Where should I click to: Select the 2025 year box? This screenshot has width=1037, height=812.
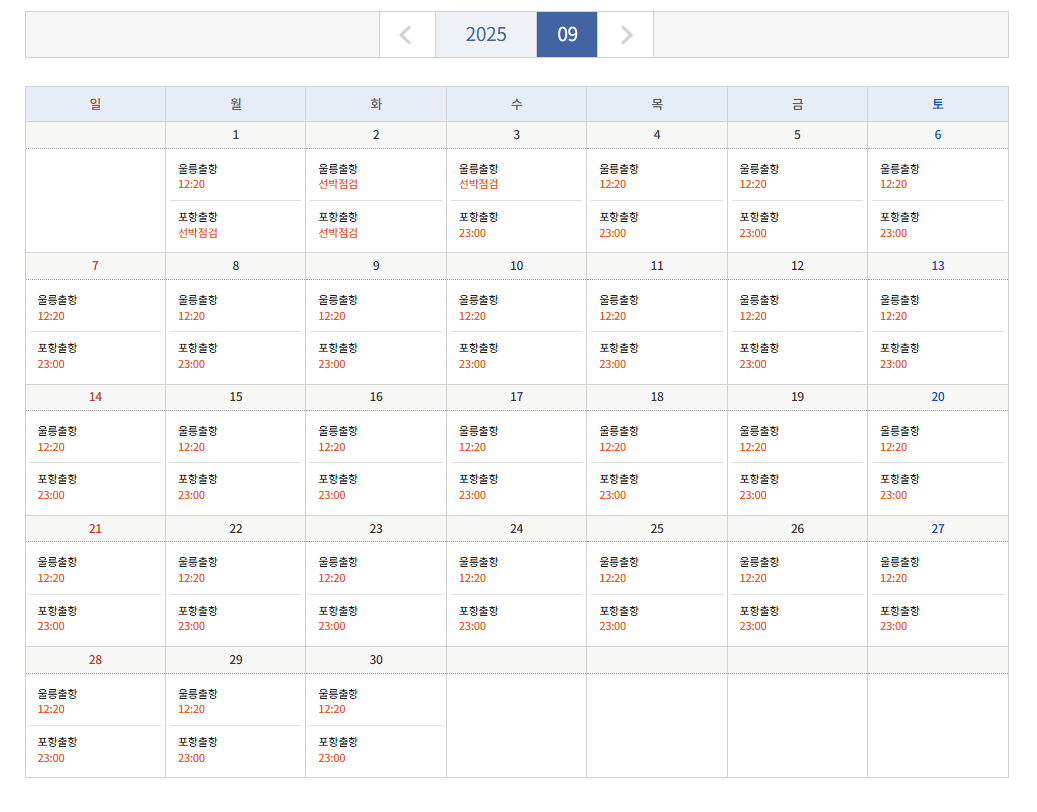point(486,34)
